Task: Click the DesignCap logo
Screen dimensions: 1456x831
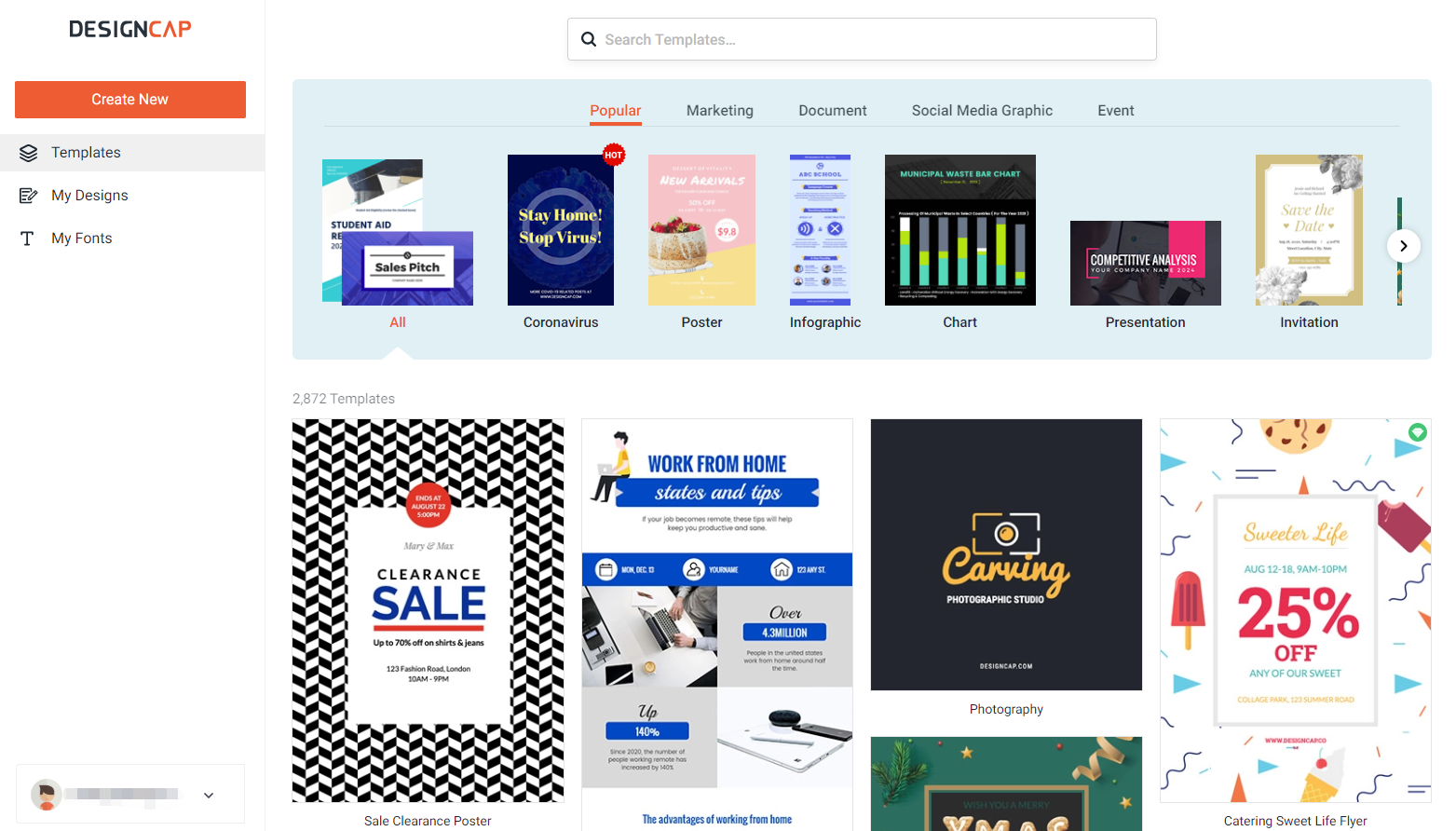Action: point(130,29)
